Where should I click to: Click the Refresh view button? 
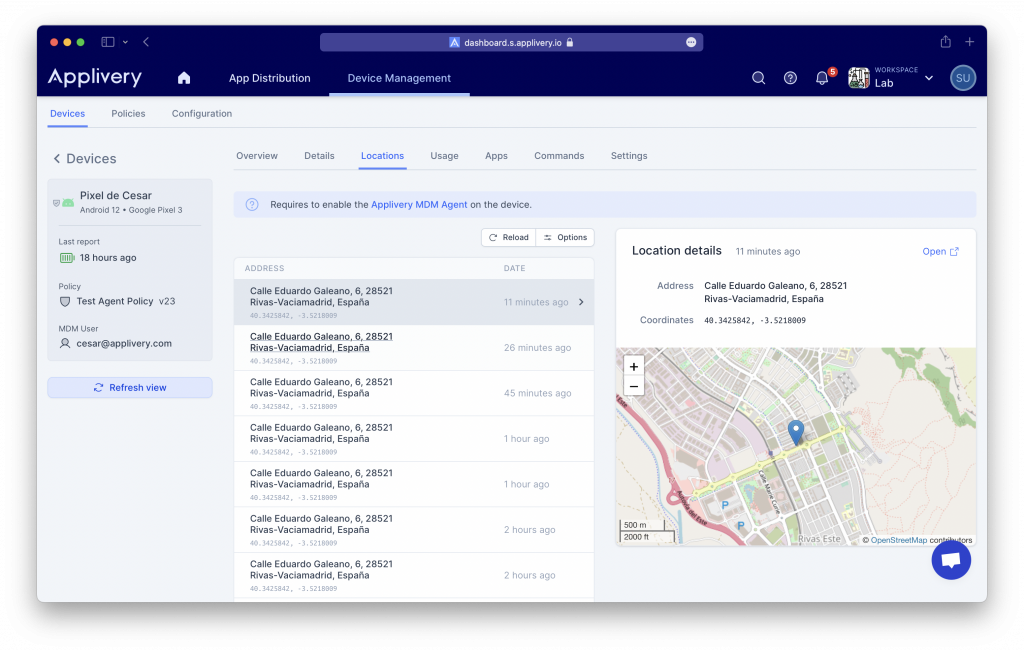(130, 388)
